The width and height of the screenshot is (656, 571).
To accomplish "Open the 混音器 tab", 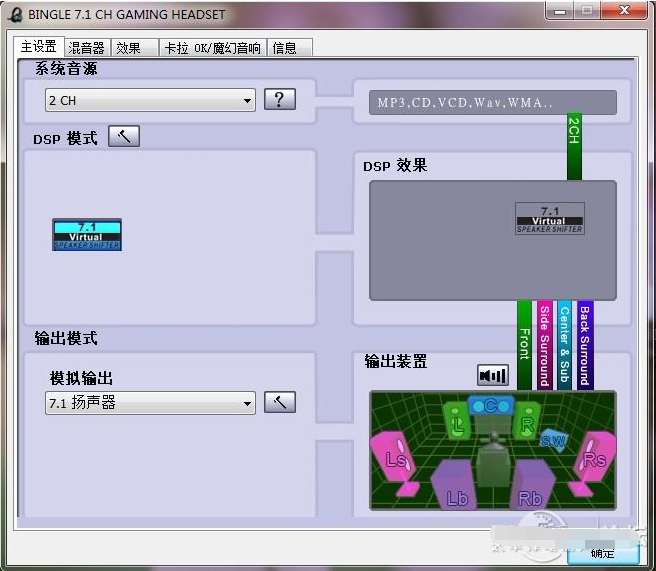I will (87, 48).
